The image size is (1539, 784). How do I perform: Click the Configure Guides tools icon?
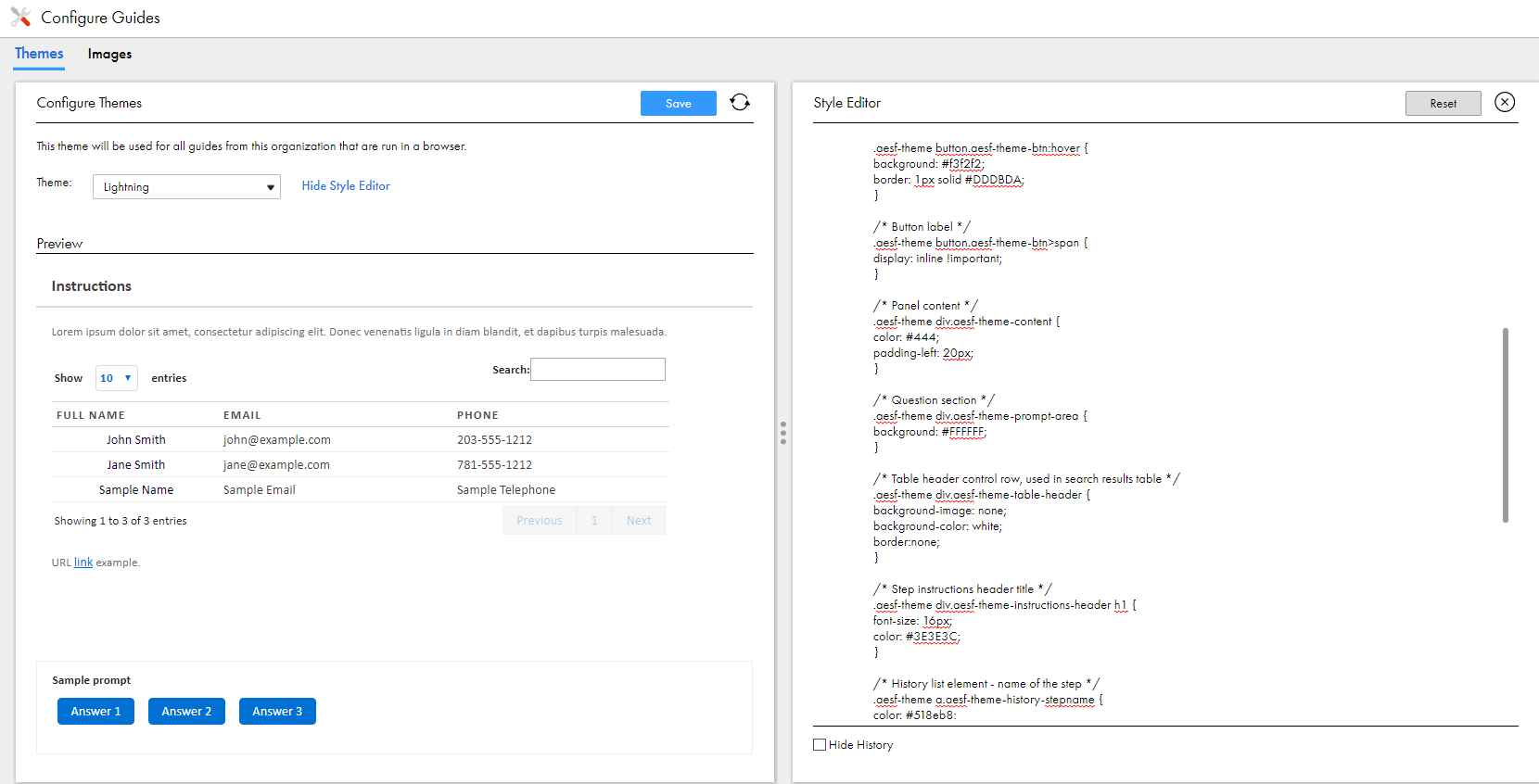20,18
